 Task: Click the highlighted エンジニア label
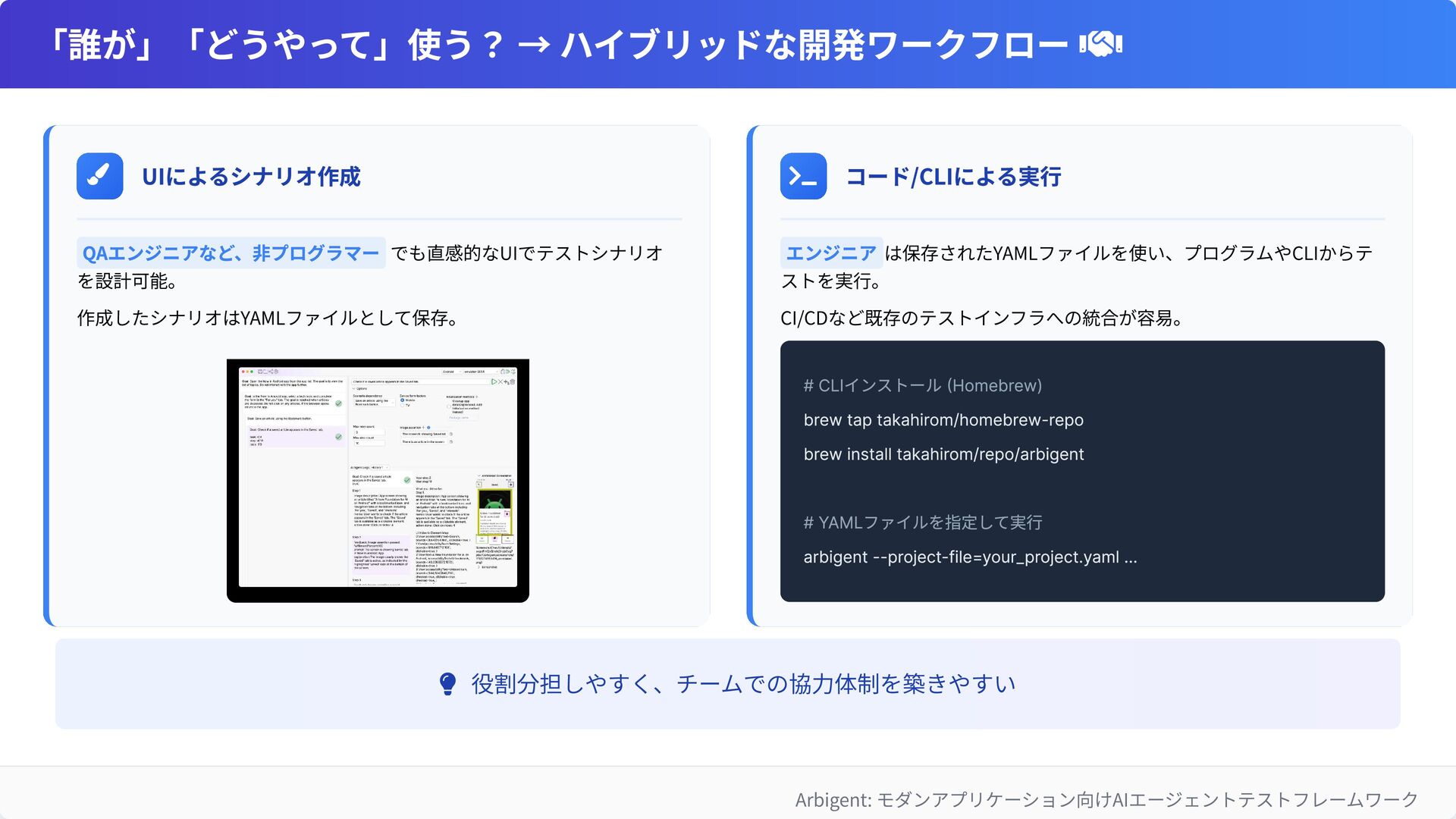point(831,253)
